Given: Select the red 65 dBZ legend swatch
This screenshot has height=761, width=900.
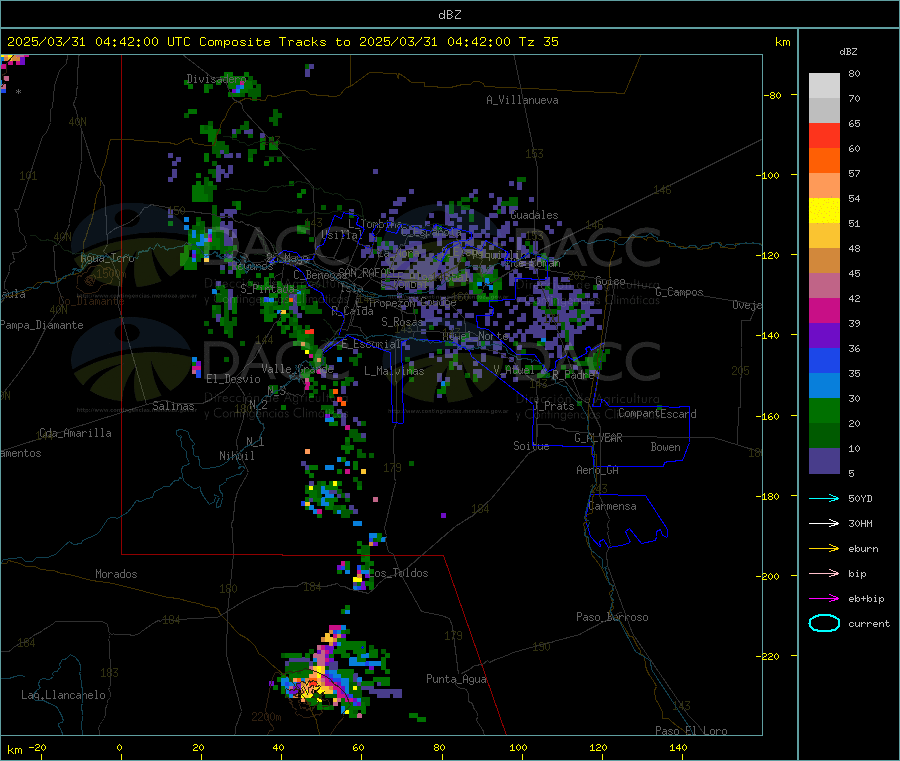Looking at the screenshot, I should coord(824,135).
